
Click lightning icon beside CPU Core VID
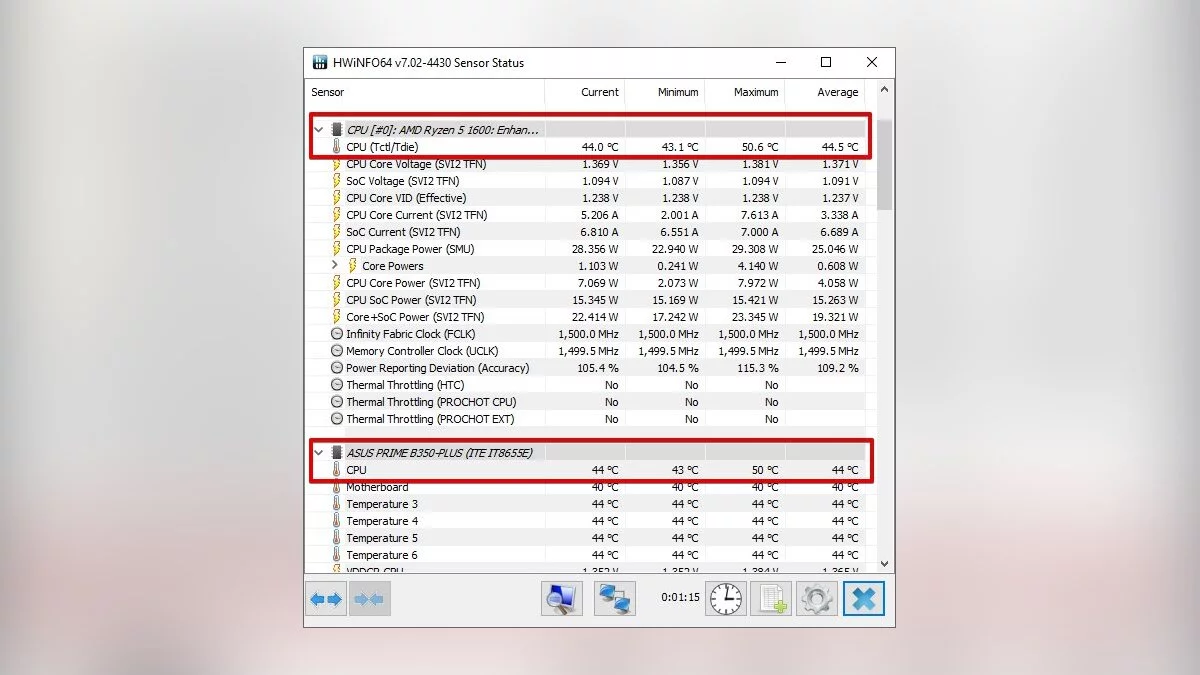click(336, 198)
